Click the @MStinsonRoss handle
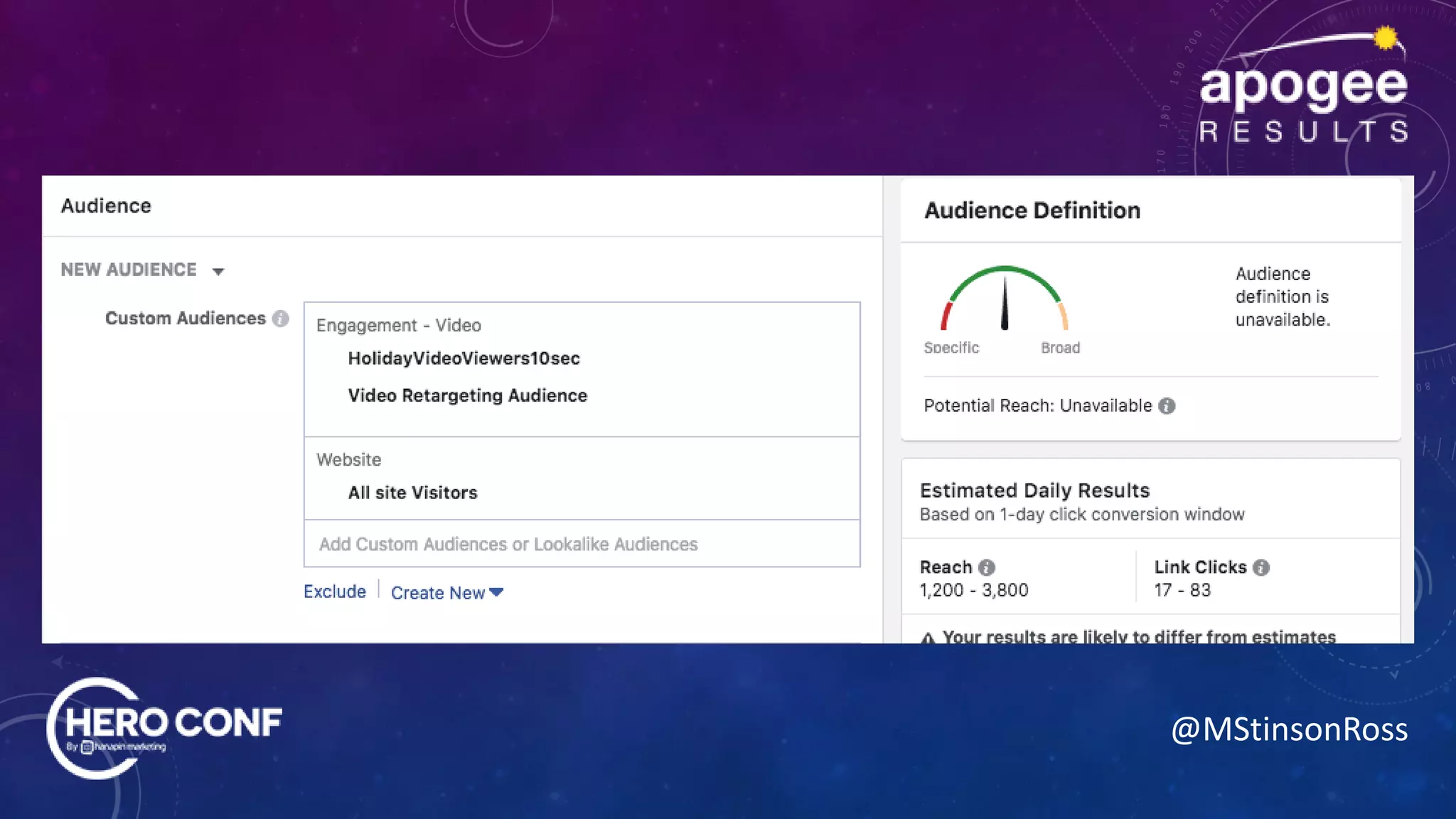Viewport: 1456px width, 819px height. click(1289, 729)
